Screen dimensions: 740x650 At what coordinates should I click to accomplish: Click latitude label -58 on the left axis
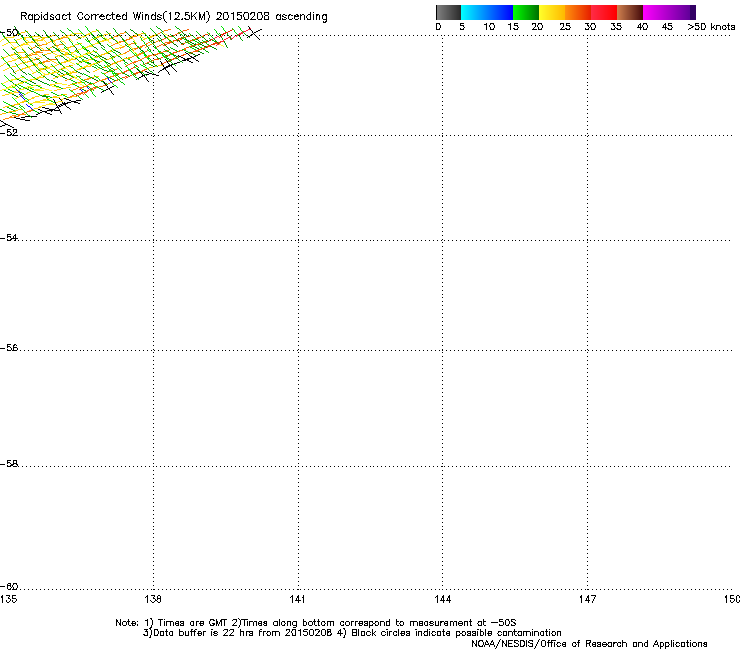tap(9, 464)
